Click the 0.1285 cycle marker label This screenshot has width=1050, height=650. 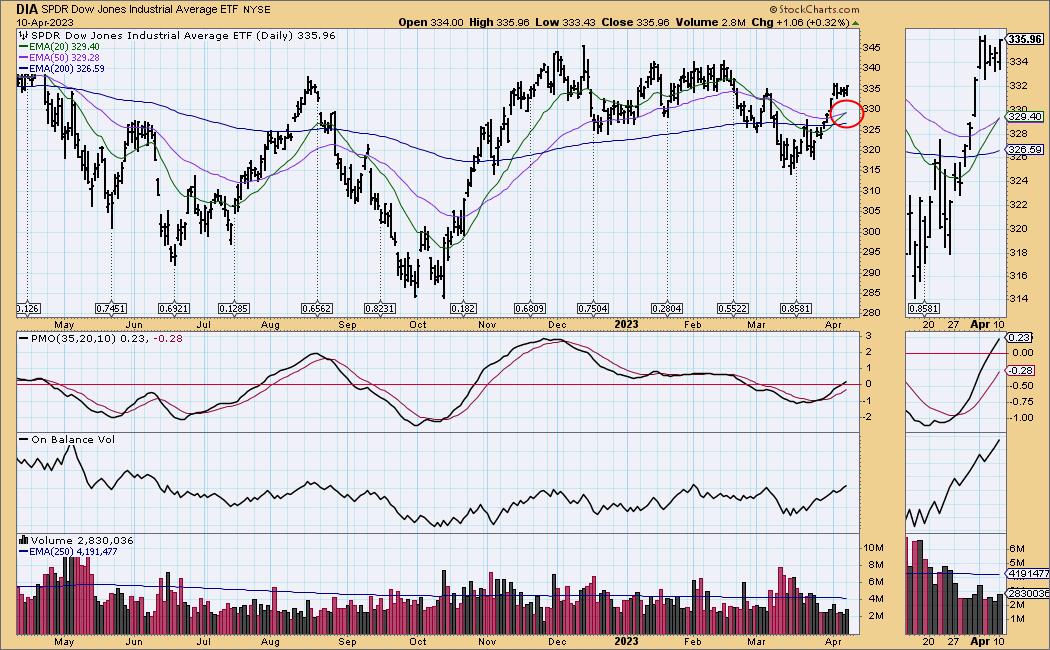click(x=234, y=309)
